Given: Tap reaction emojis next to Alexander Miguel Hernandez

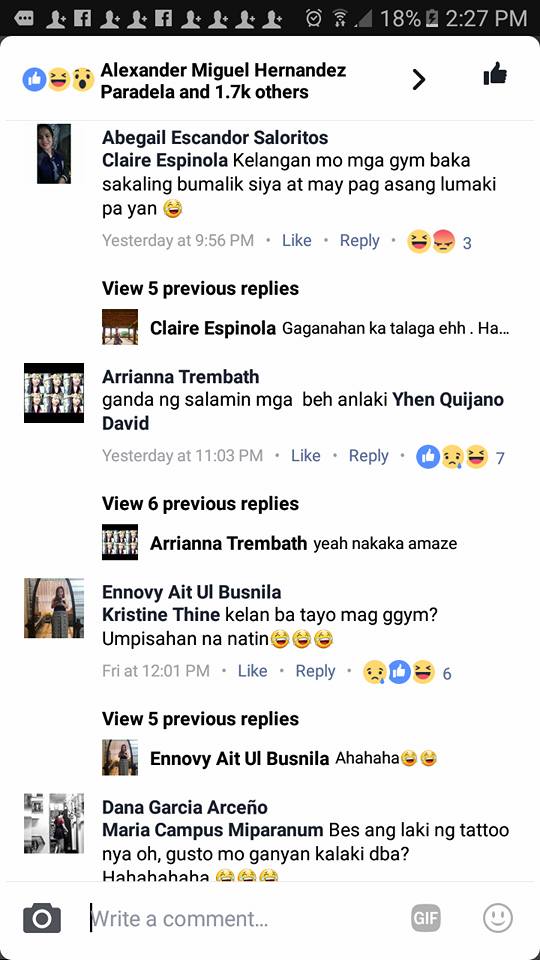Looking at the screenshot, I should click(58, 80).
